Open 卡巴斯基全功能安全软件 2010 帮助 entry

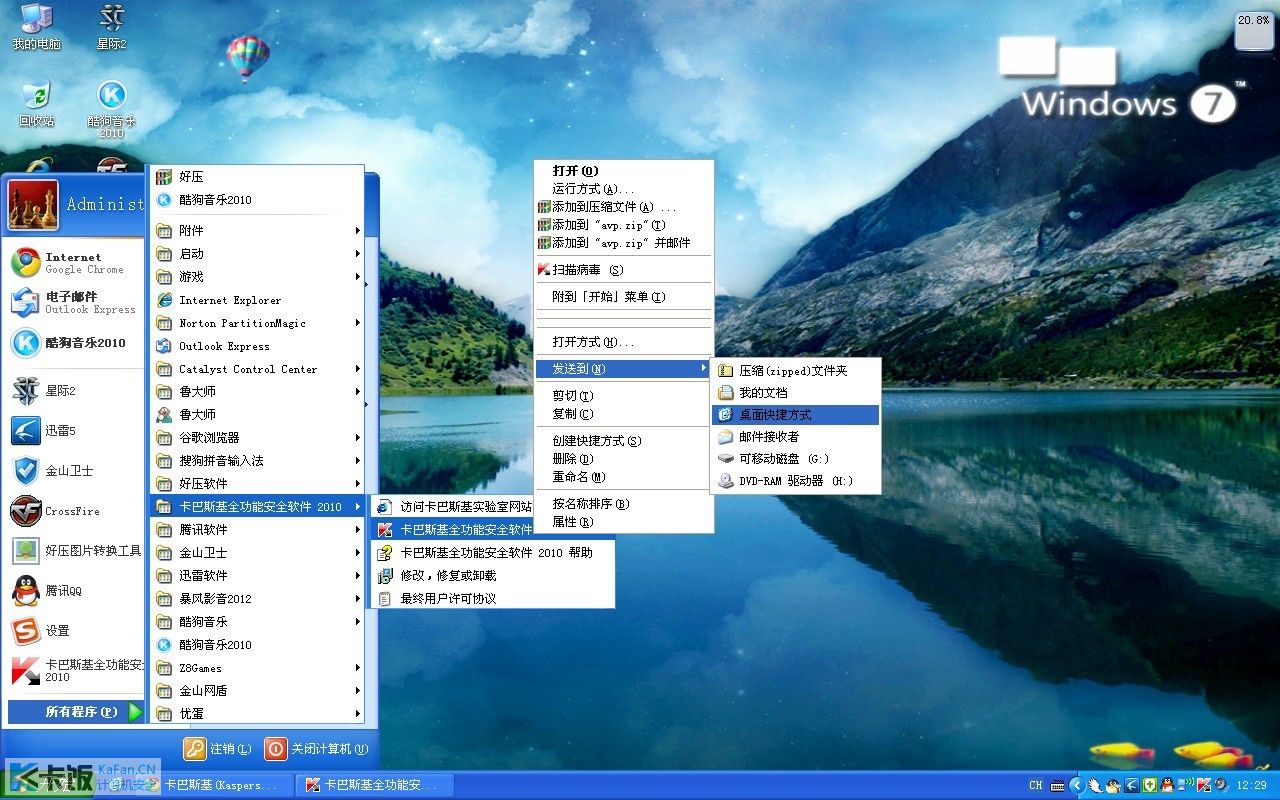point(493,553)
